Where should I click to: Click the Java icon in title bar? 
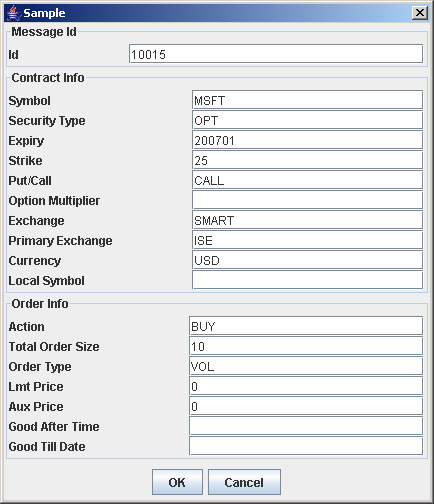pyautogui.click(x=13, y=13)
